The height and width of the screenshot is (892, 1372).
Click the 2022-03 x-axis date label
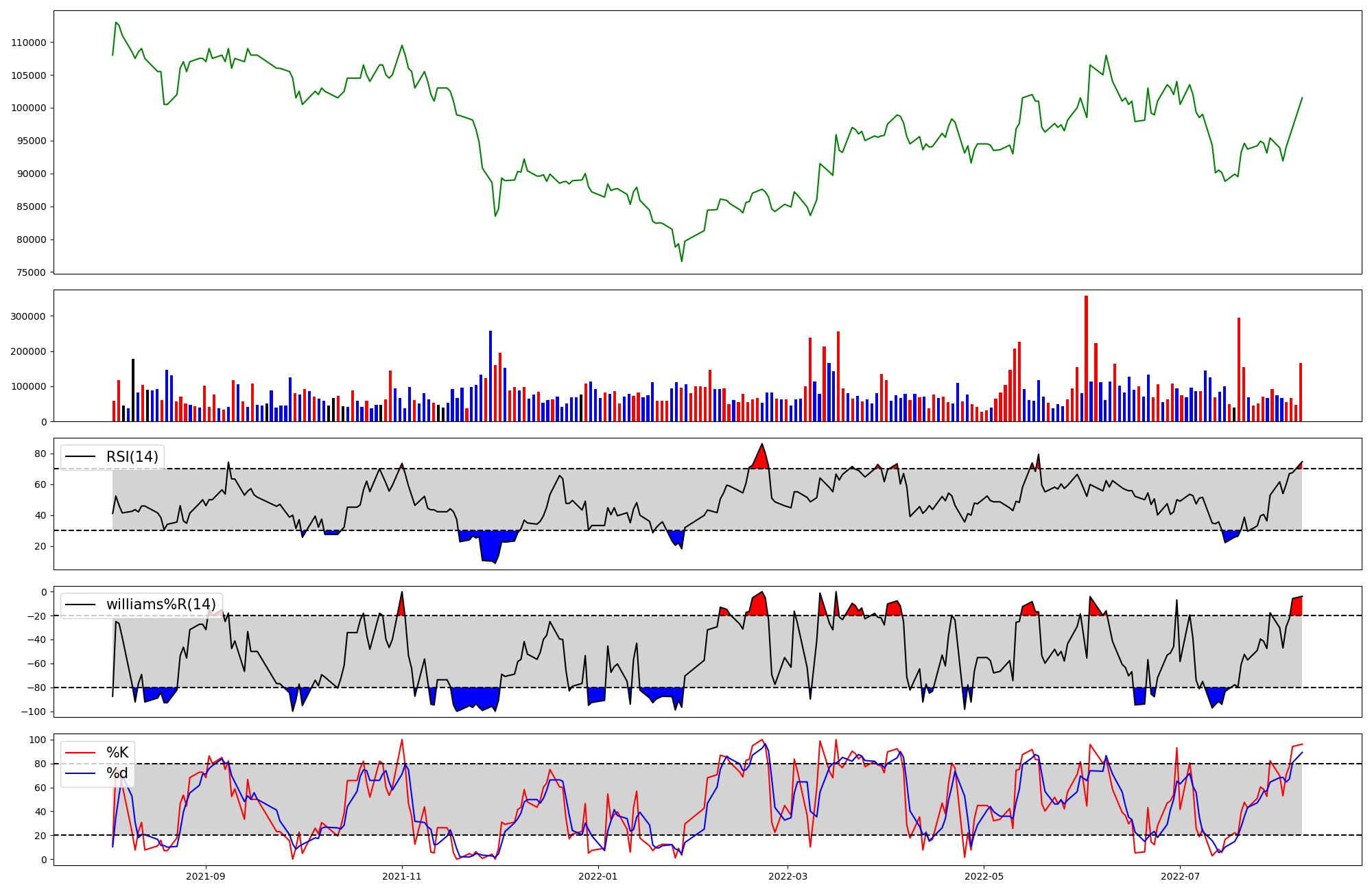pos(788,876)
